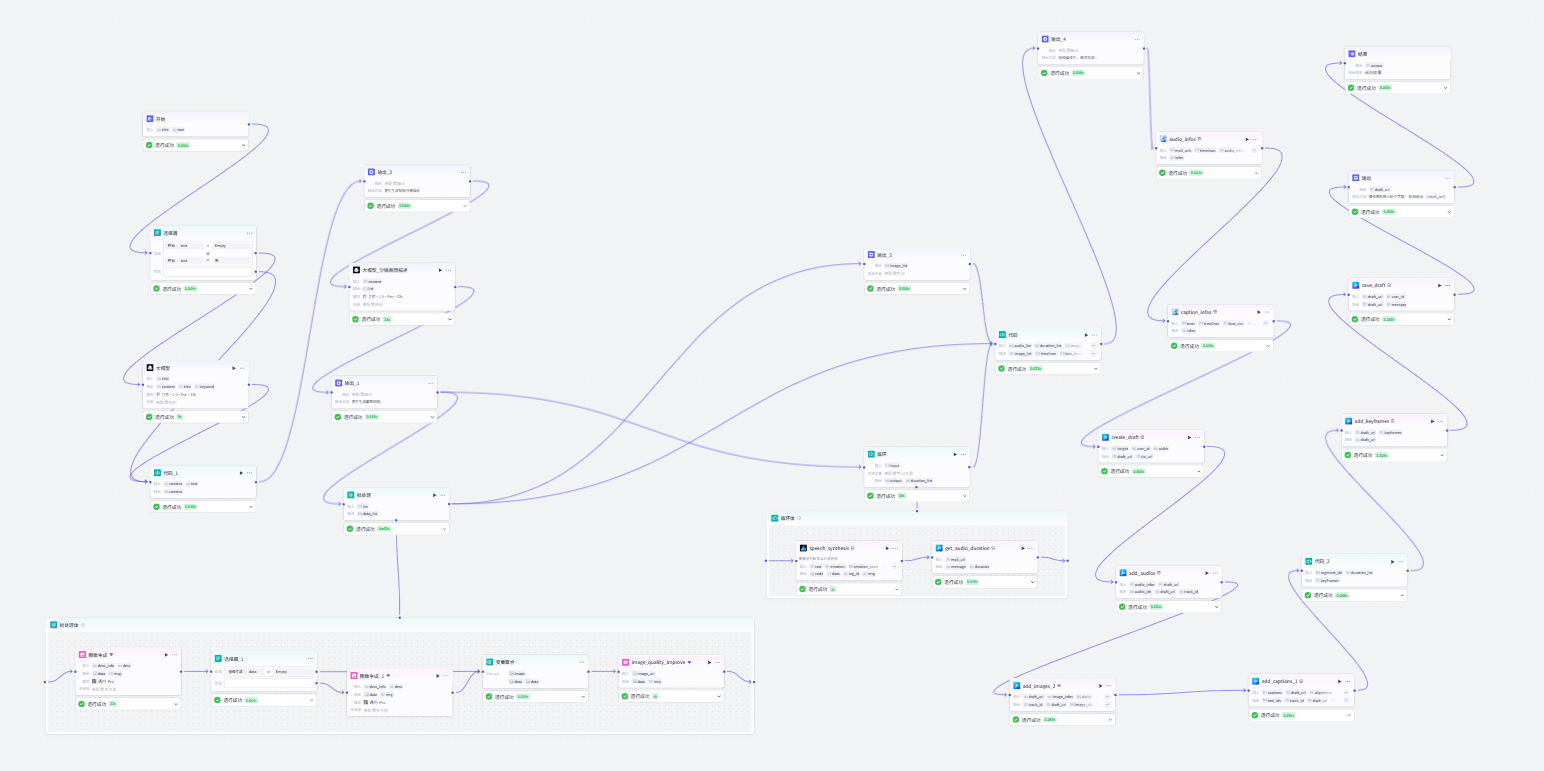This screenshot has height=771, width=1544.
Task: Open the model setting on 大模型 node
Action: pyautogui.click(x=177, y=395)
